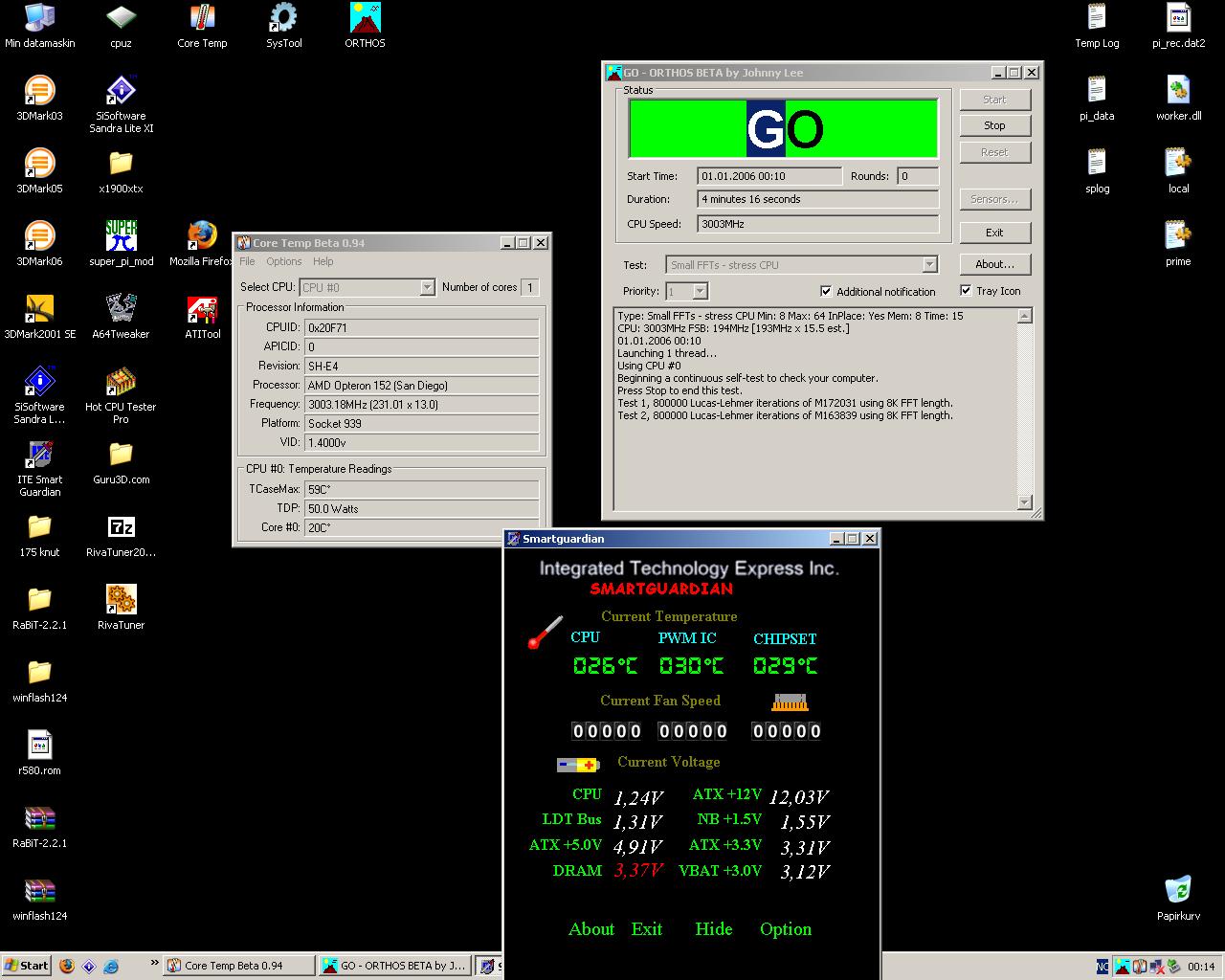
Task: Click the Stop button in ORTHOS
Action: (x=994, y=125)
